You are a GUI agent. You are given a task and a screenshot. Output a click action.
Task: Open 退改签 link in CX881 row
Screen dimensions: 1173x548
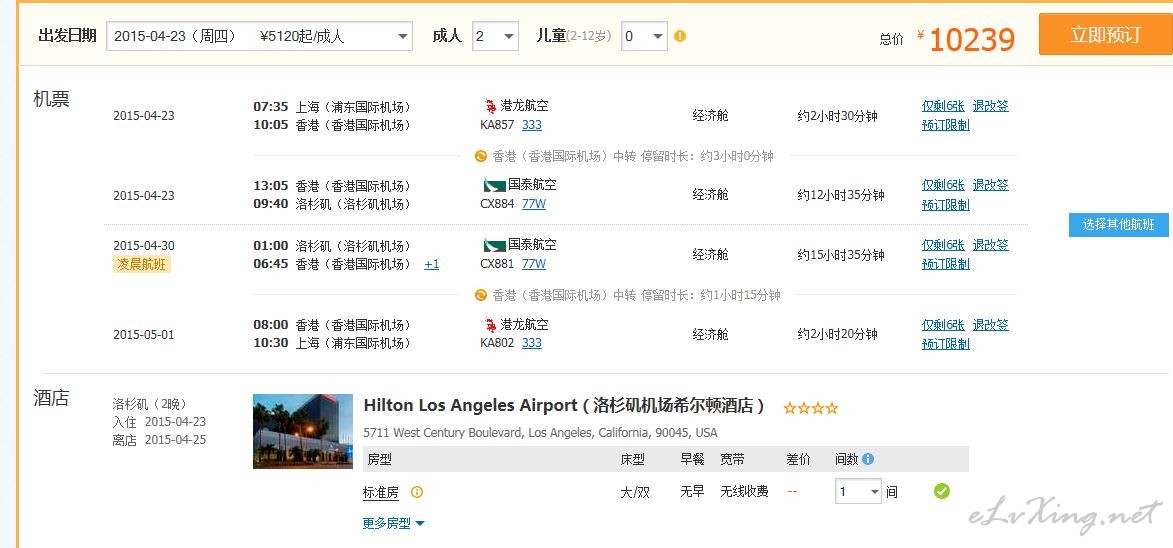[990, 244]
